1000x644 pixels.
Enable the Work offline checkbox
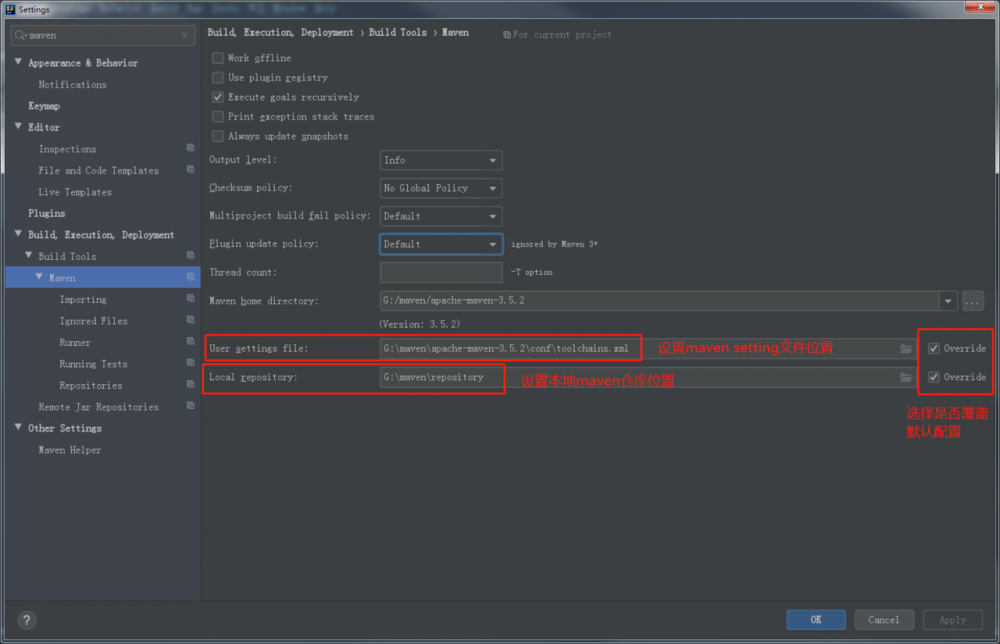tap(218, 58)
